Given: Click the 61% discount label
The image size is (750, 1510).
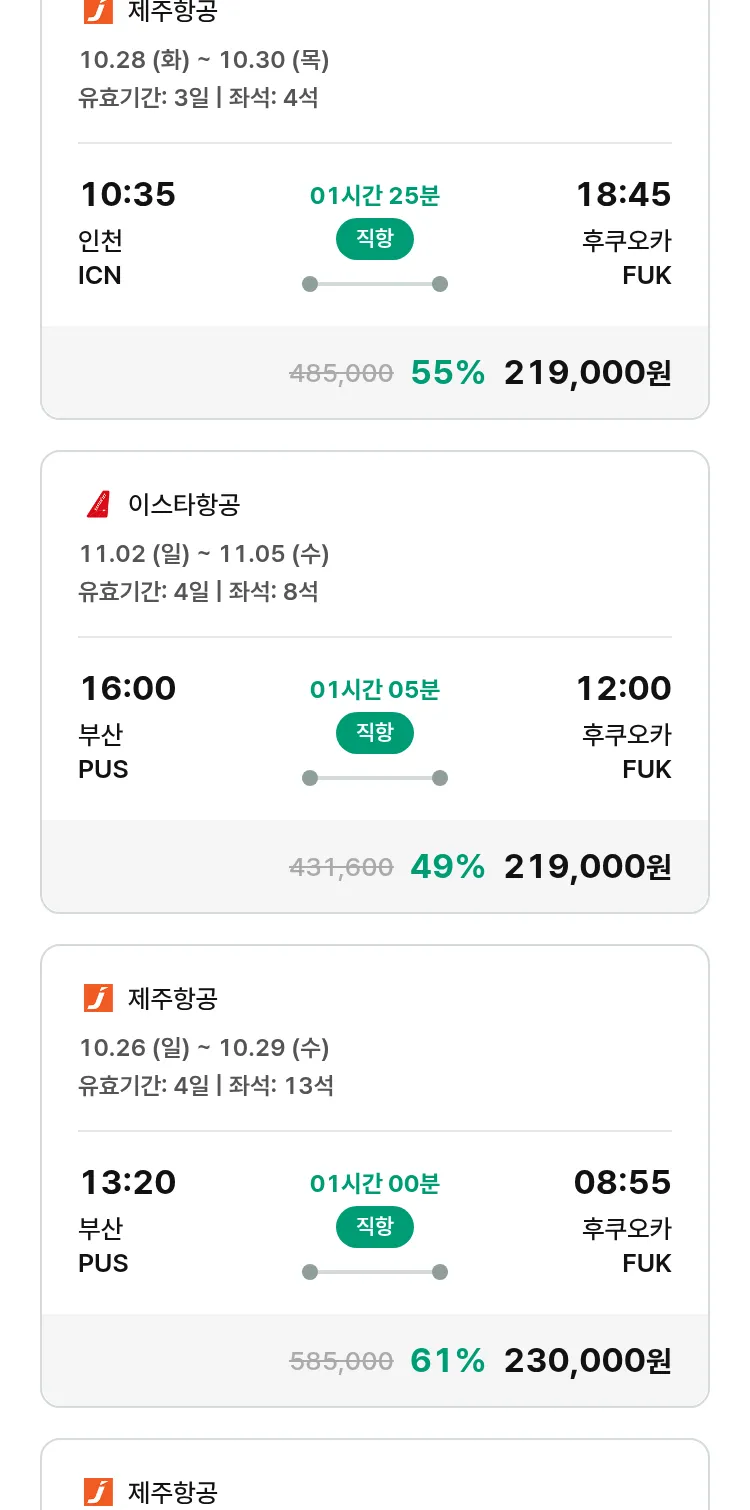Looking at the screenshot, I should pyautogui.click(x=447, y=1361).
